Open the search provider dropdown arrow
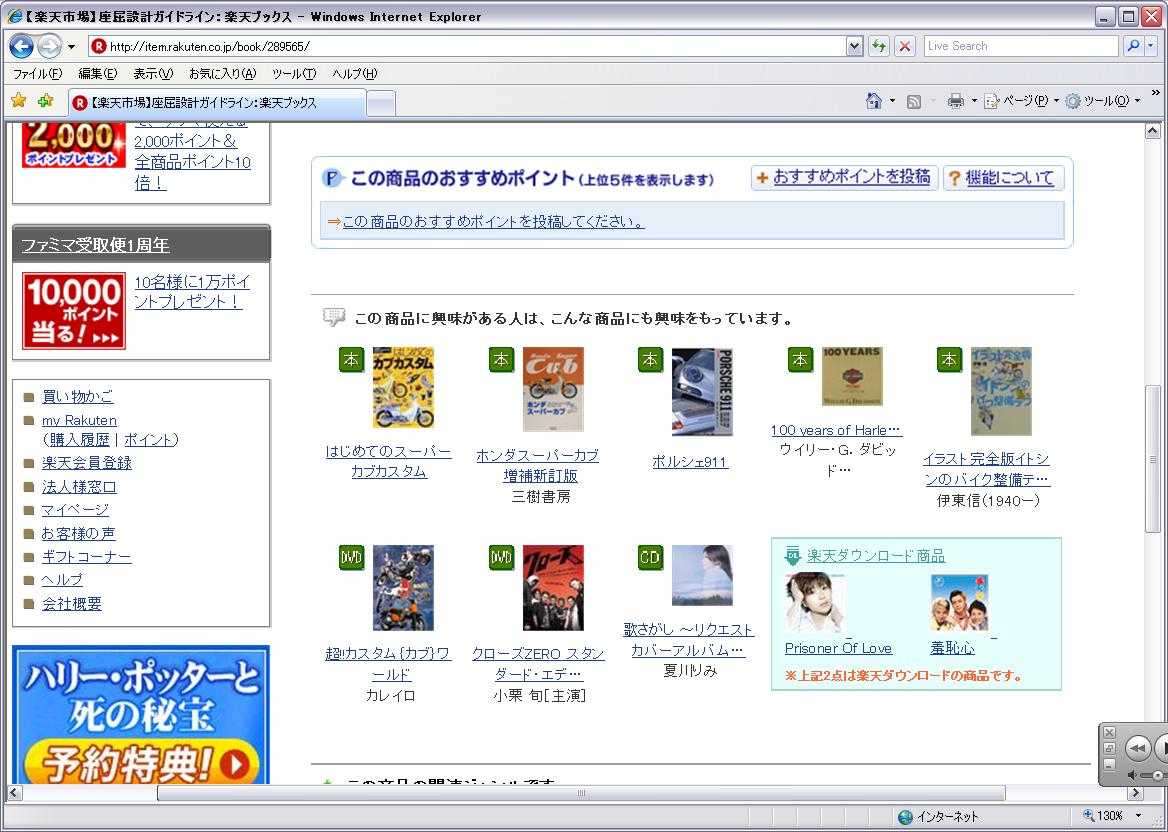 tap(1151, 46)
